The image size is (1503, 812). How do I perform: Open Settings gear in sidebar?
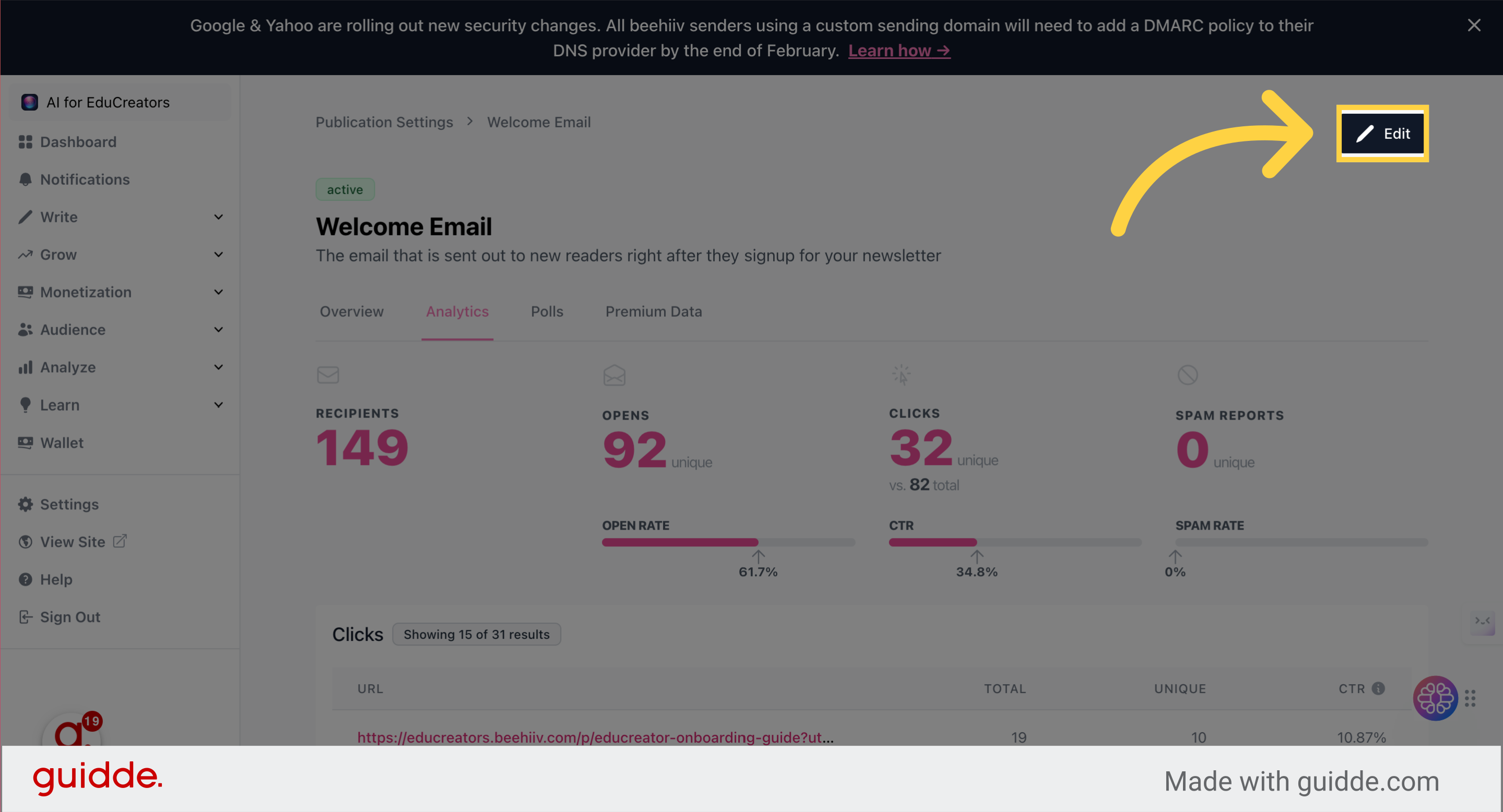[25, 504]
